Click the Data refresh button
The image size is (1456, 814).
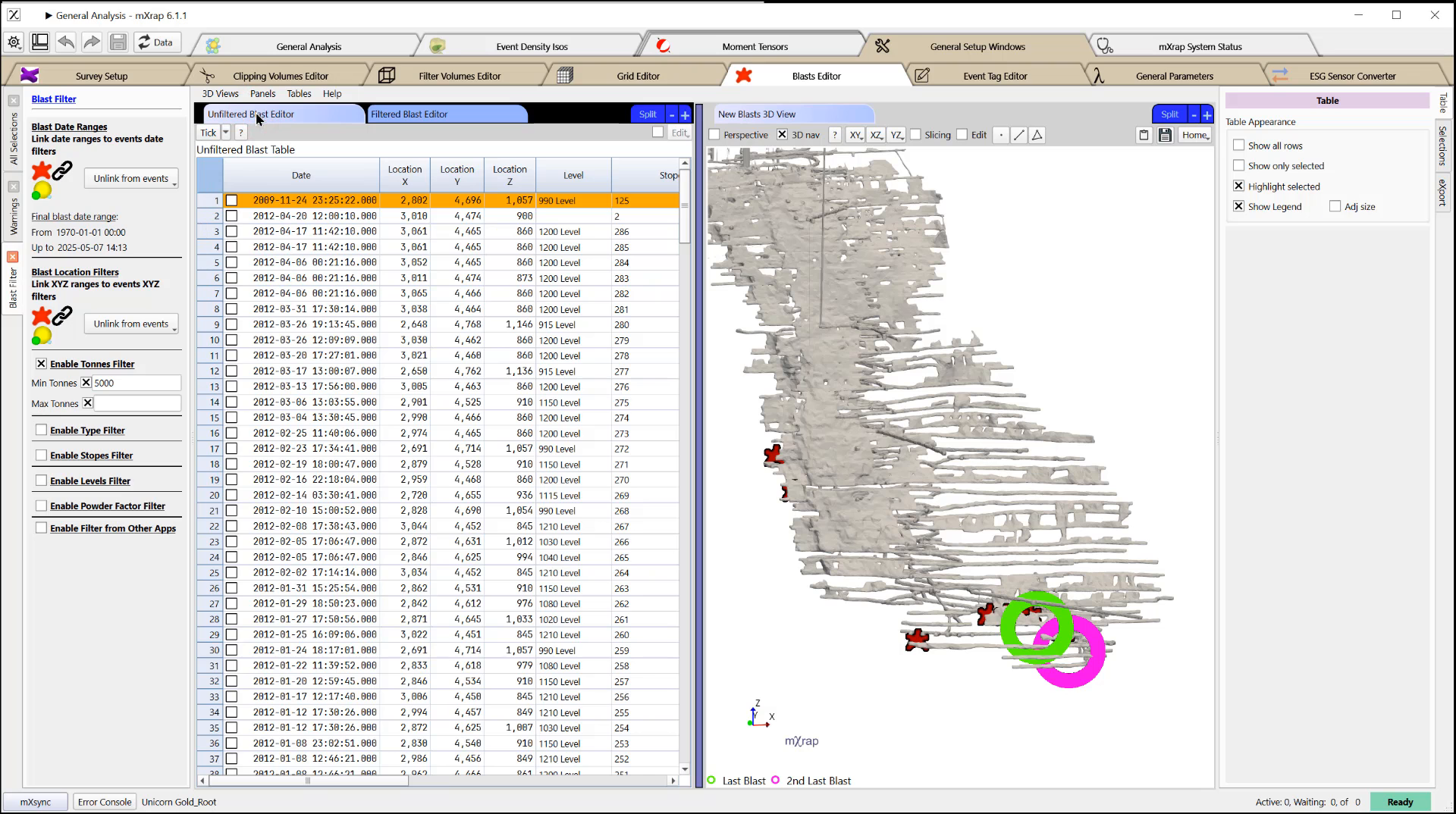click(x=155, y=42)
